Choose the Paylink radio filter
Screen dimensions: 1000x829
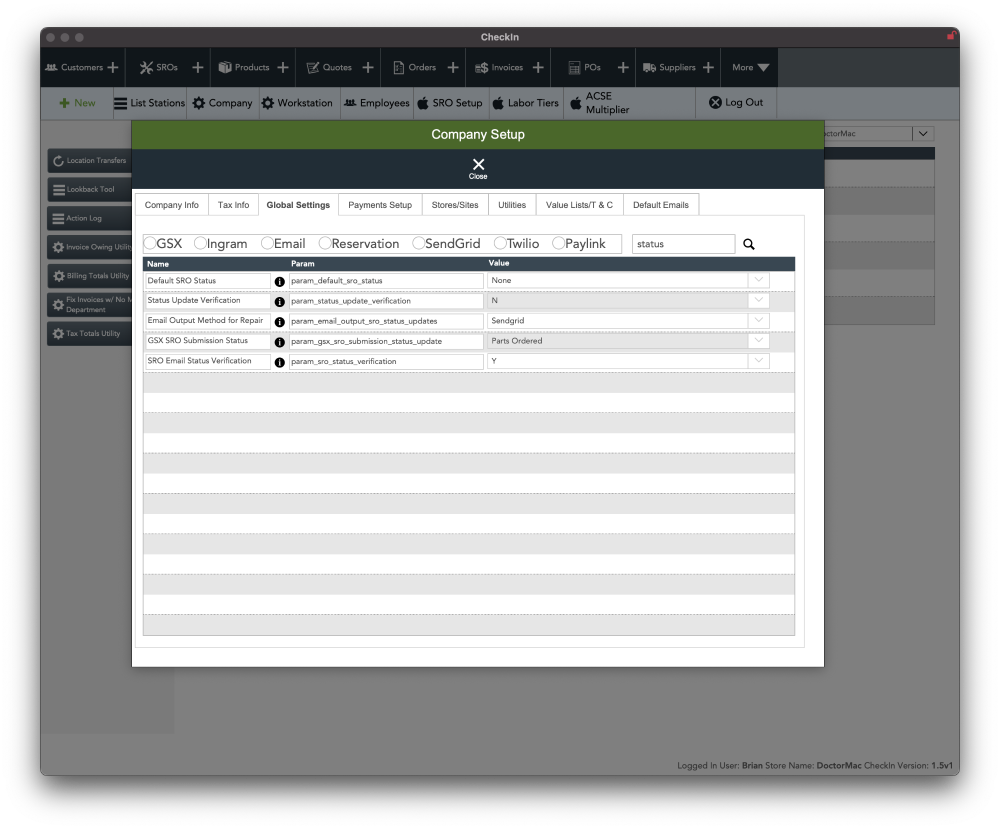558,243
